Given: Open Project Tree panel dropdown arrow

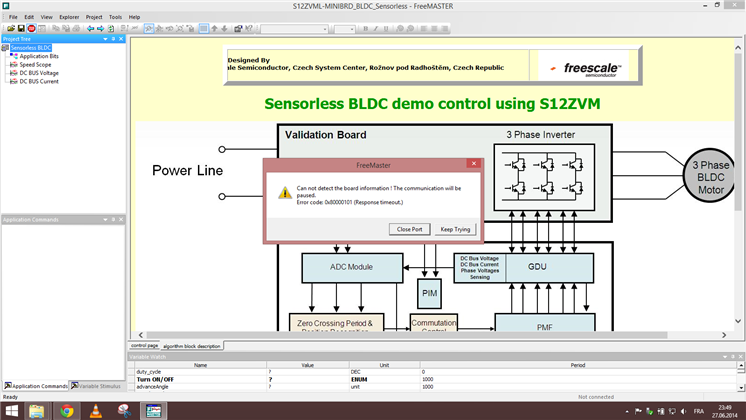Looking at the screenshot, I should 105,39.
